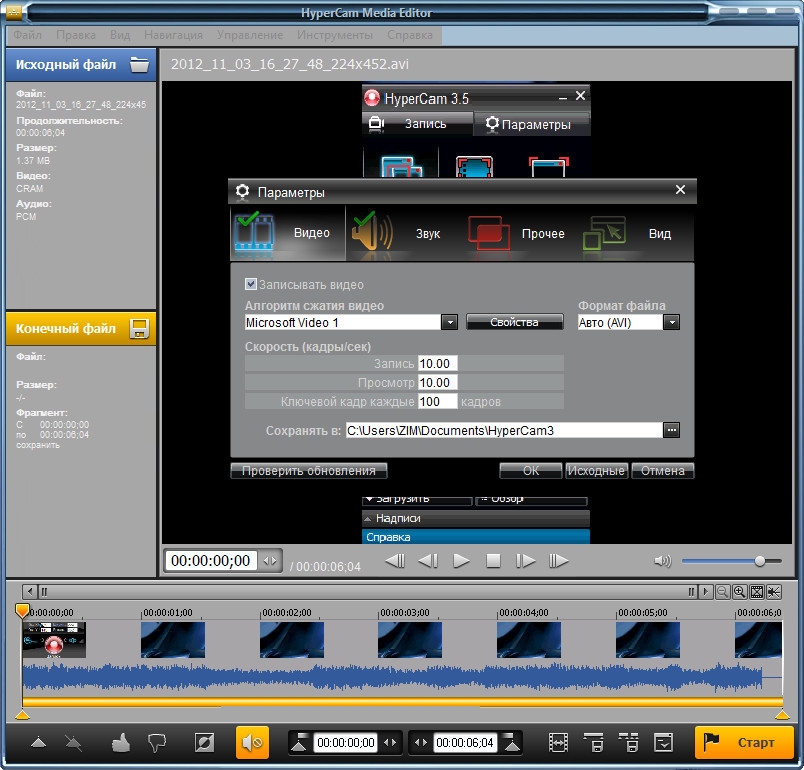Click the zoom out timeline magnifier icon
Screen dimensions: 804x770
point(722,592)
